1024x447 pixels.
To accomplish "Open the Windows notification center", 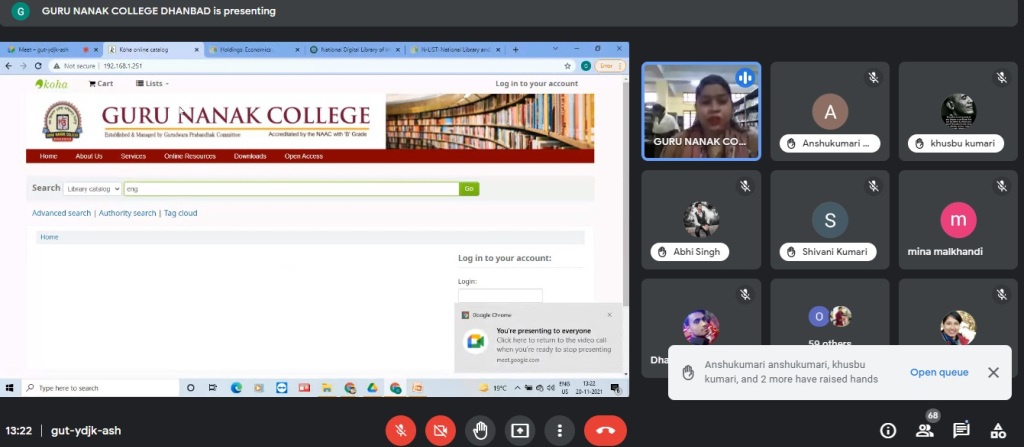I will (615, 388).
